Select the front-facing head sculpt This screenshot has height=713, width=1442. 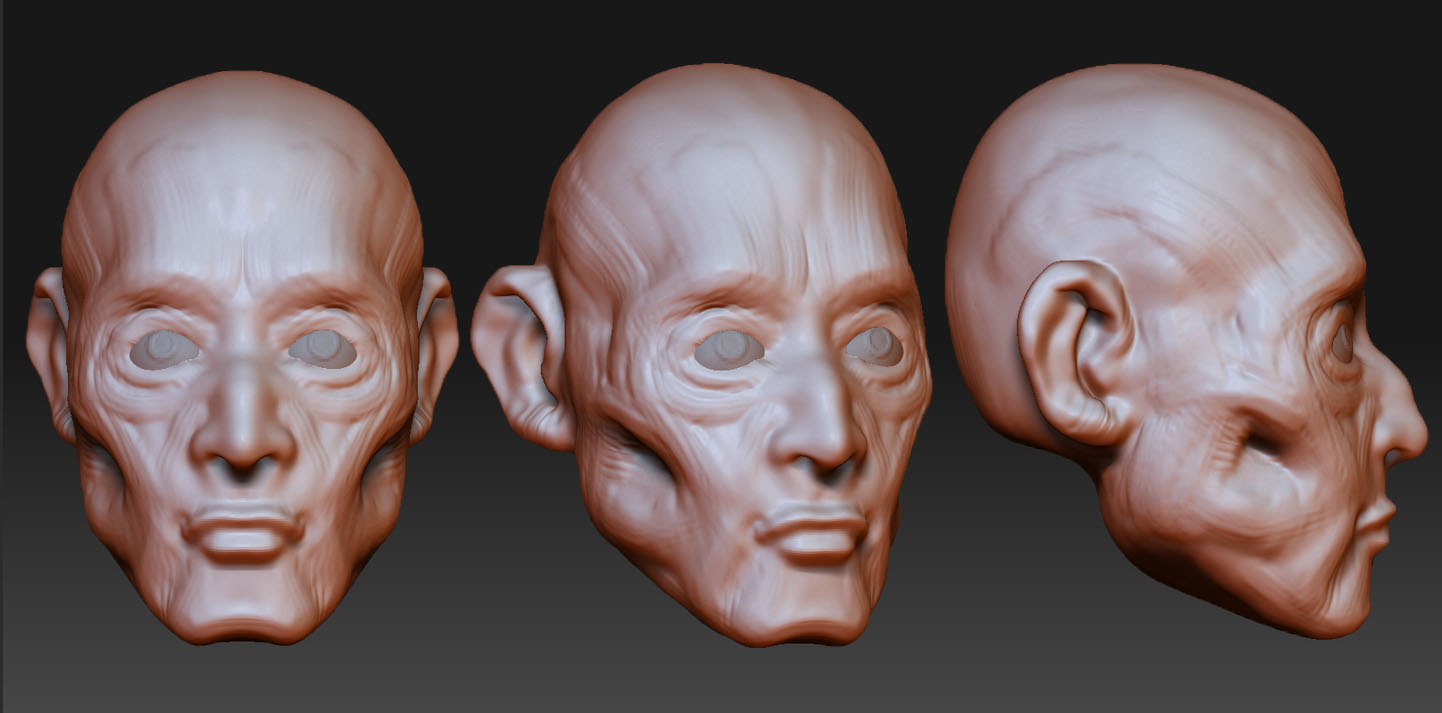pyautogui.click(x=242, y=358)
